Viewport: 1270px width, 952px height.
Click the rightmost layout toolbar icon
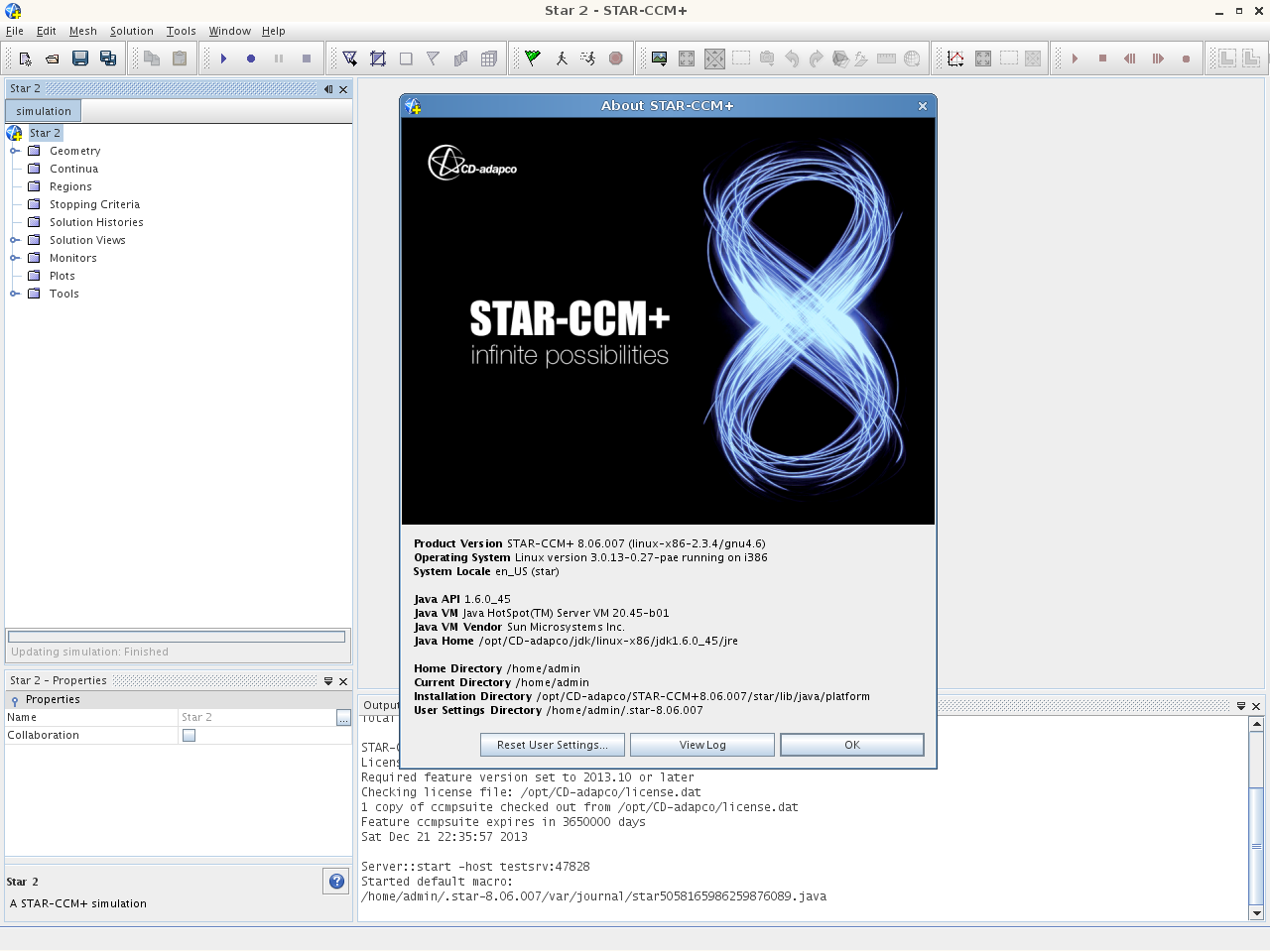tap(1253, 59)
